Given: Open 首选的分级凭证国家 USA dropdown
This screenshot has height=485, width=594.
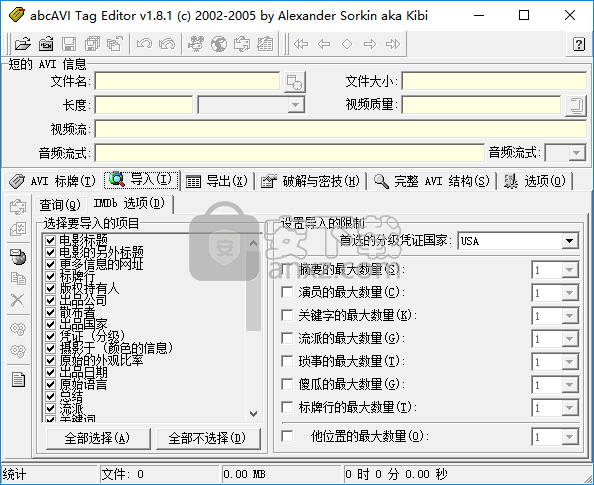Looking at the screenshot, I should tap(569, 241).
